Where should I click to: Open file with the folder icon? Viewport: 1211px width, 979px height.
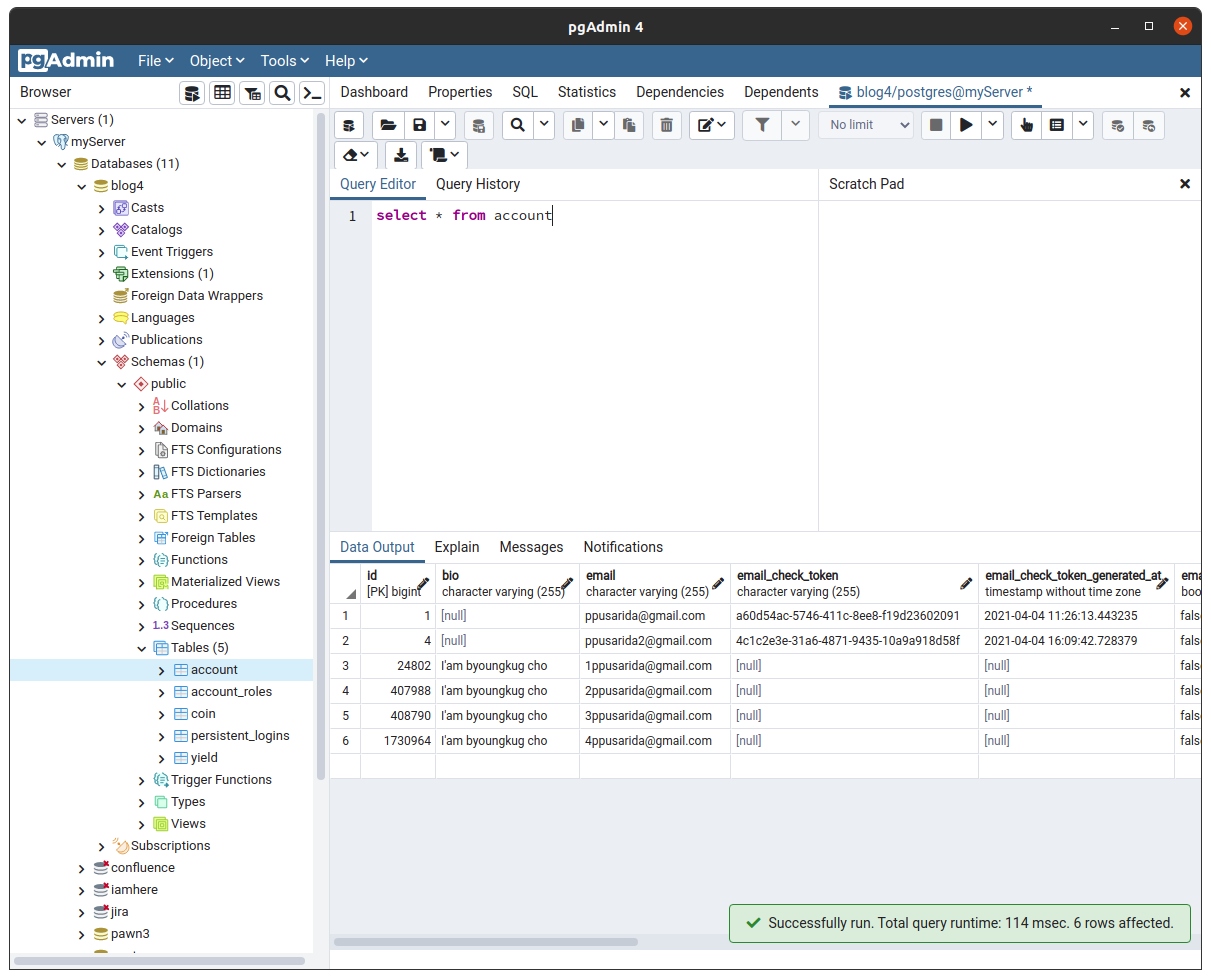pyautogui.click(x=388, y=125)
